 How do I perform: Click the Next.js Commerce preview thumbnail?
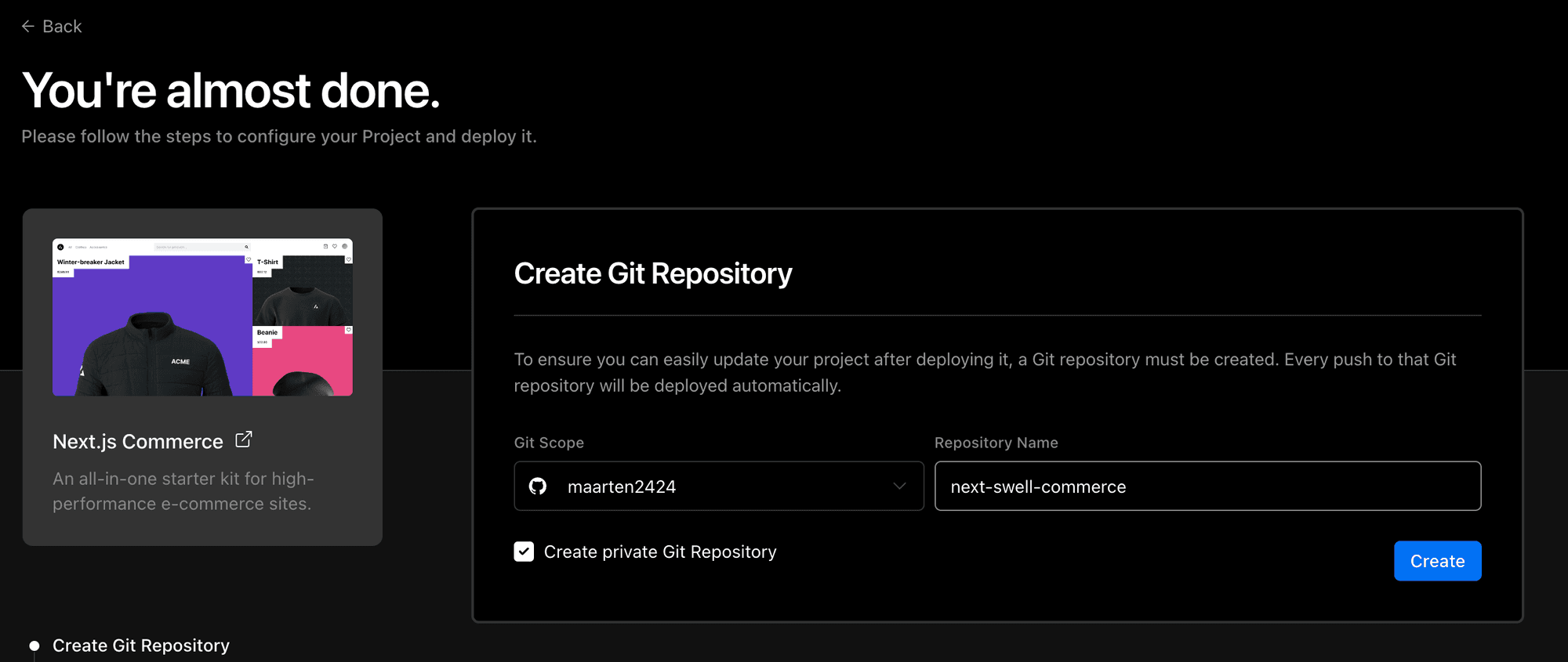coord(202,317)
